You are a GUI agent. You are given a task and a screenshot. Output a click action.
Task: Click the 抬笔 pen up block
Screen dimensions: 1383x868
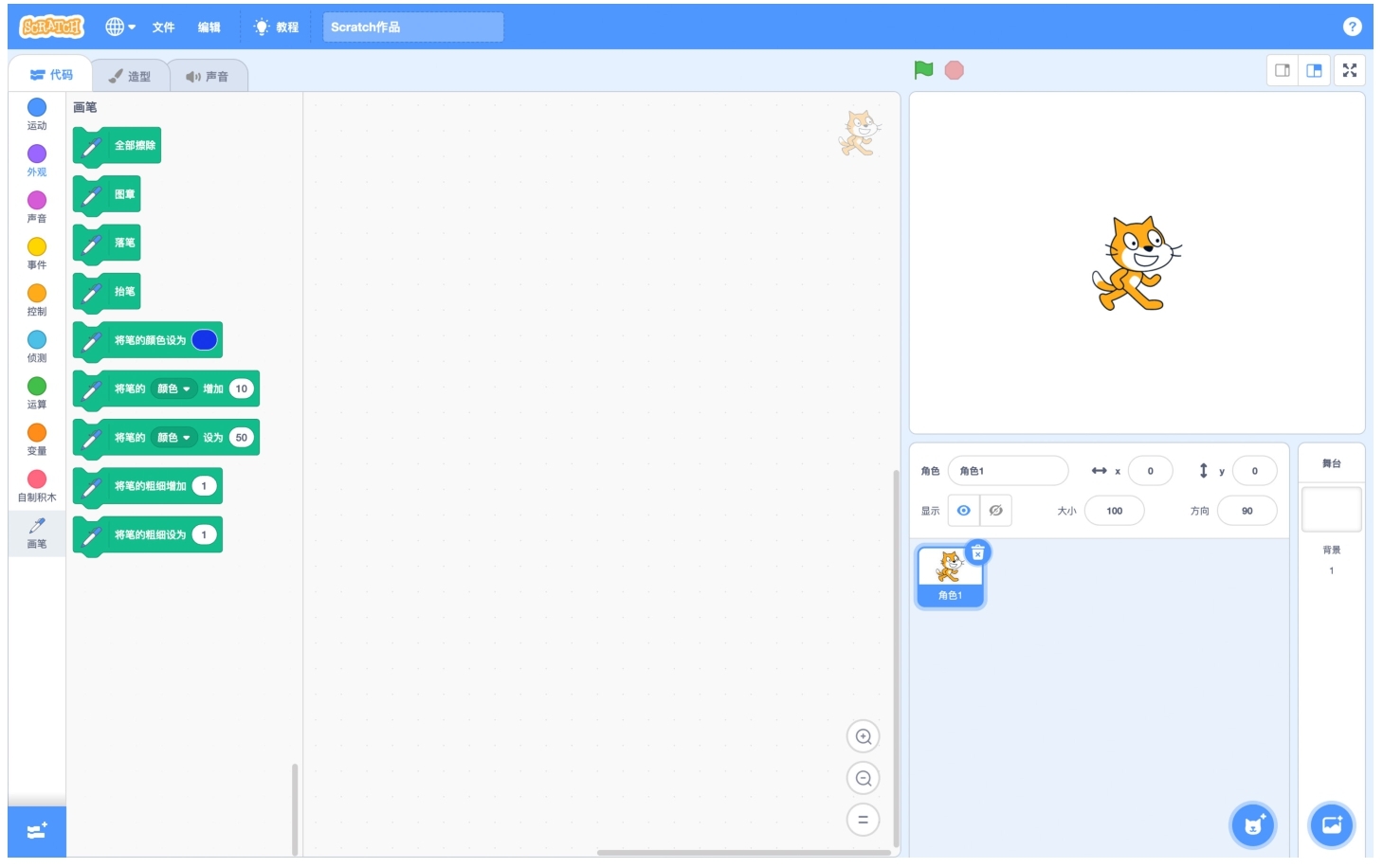[106, 292]
